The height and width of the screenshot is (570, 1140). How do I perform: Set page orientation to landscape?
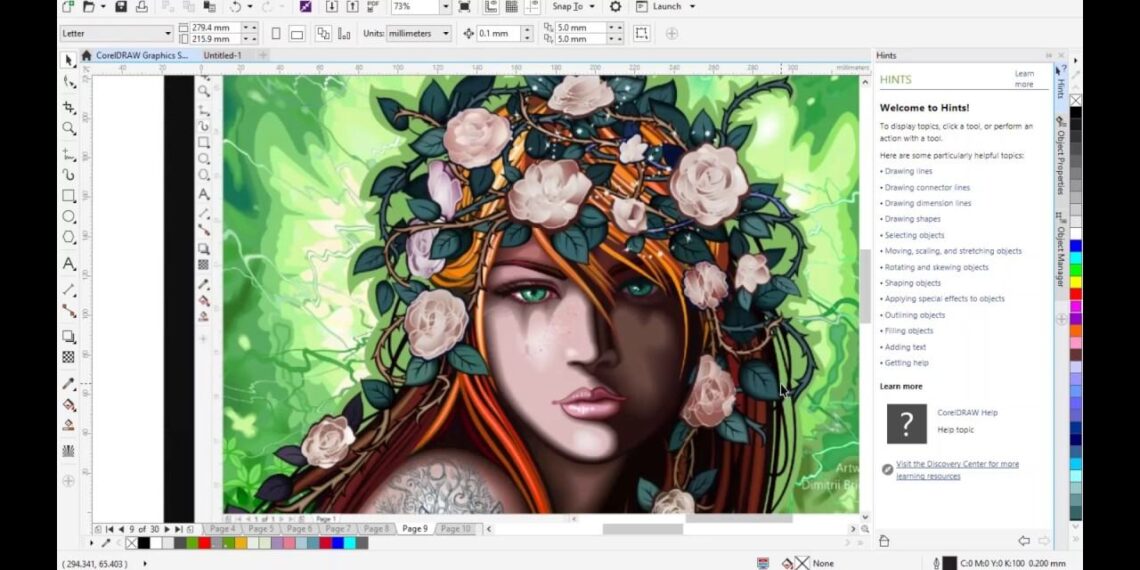[297, 33]
